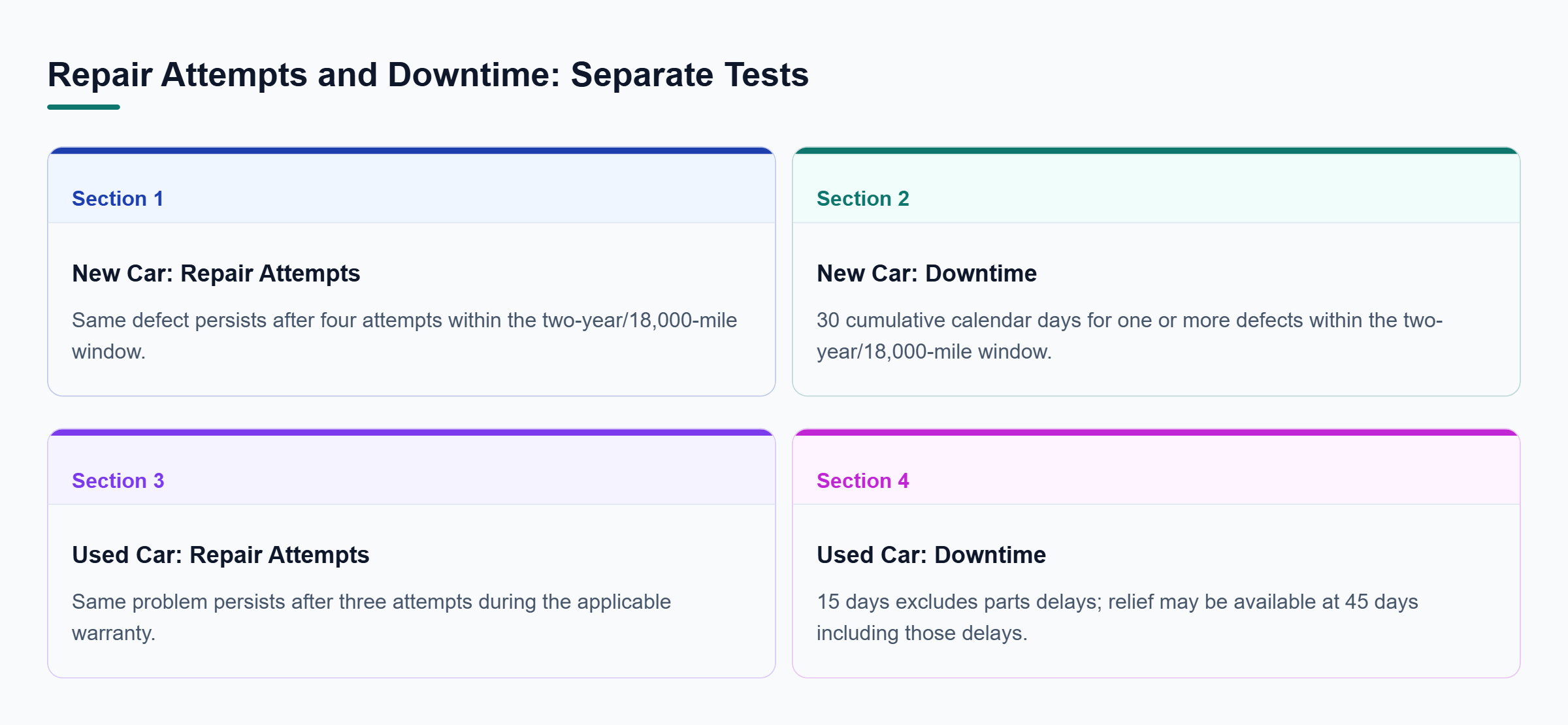Select the 'Section 2' label
This screenshot has width=1568, height=725.
[x=863, y=199]
